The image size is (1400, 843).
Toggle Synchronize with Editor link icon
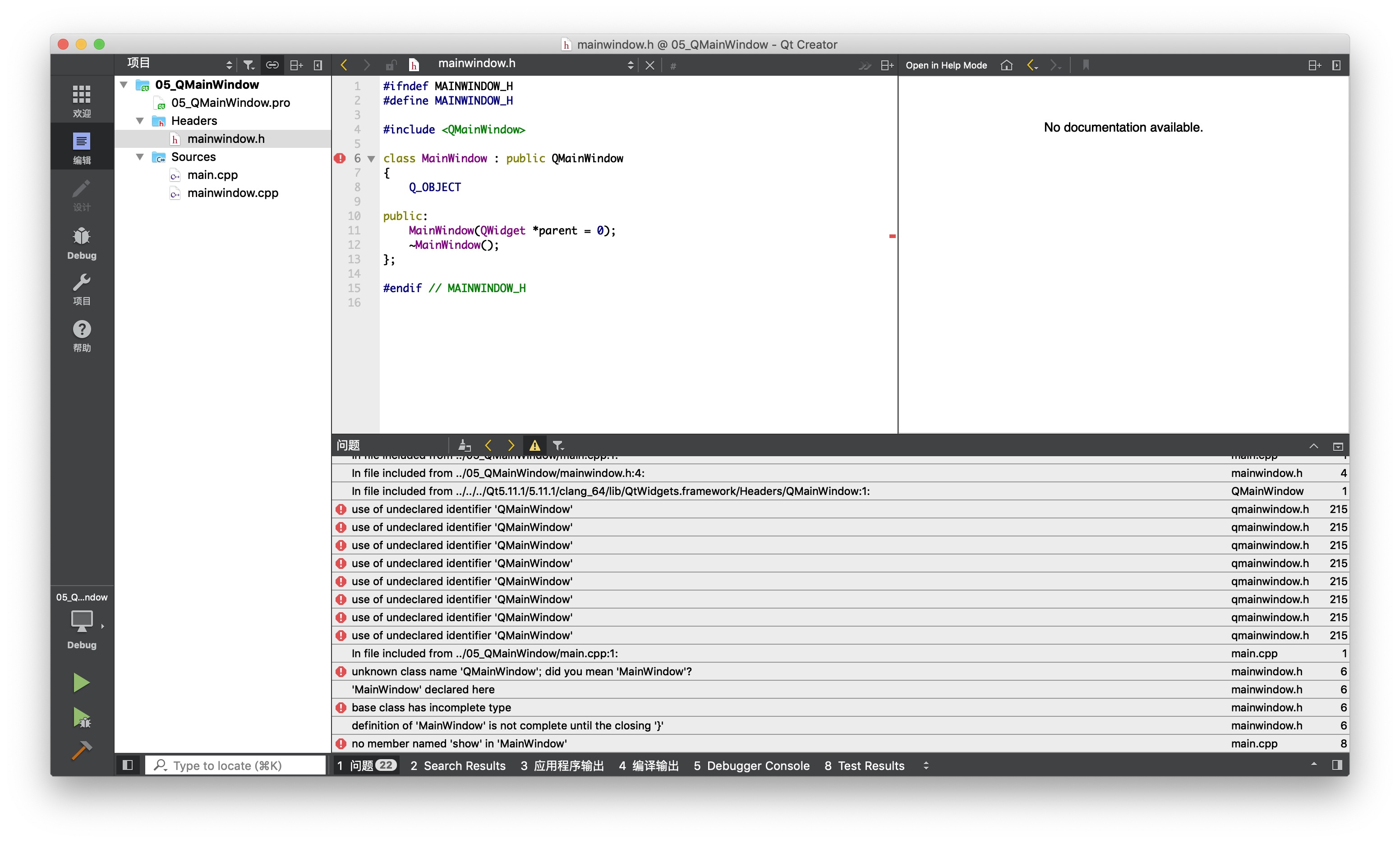[272, 65]
